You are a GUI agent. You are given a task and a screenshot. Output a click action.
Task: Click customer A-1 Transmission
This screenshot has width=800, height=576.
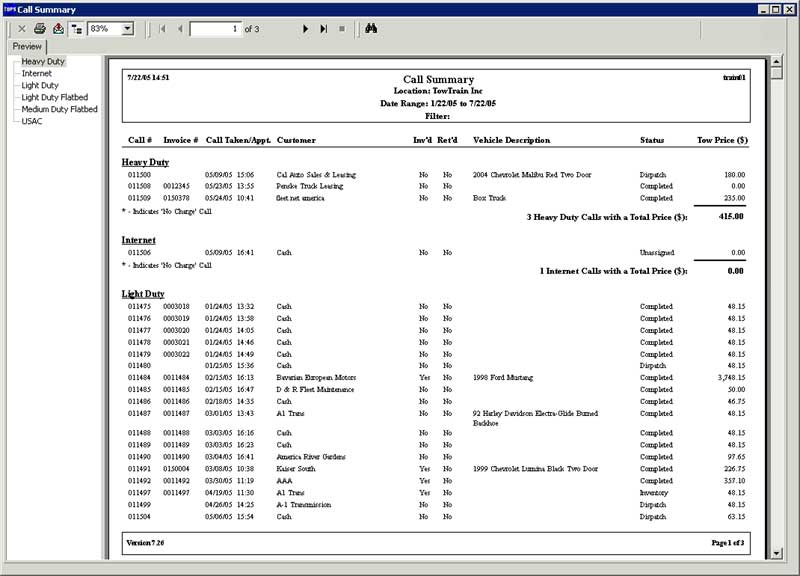pos(304,505)
